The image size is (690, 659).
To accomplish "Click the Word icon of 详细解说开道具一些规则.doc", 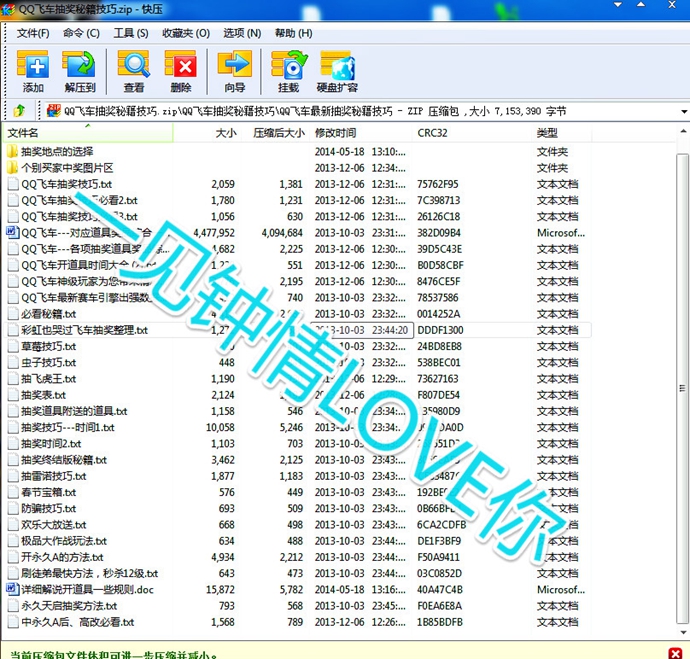I will coord(13,589).
